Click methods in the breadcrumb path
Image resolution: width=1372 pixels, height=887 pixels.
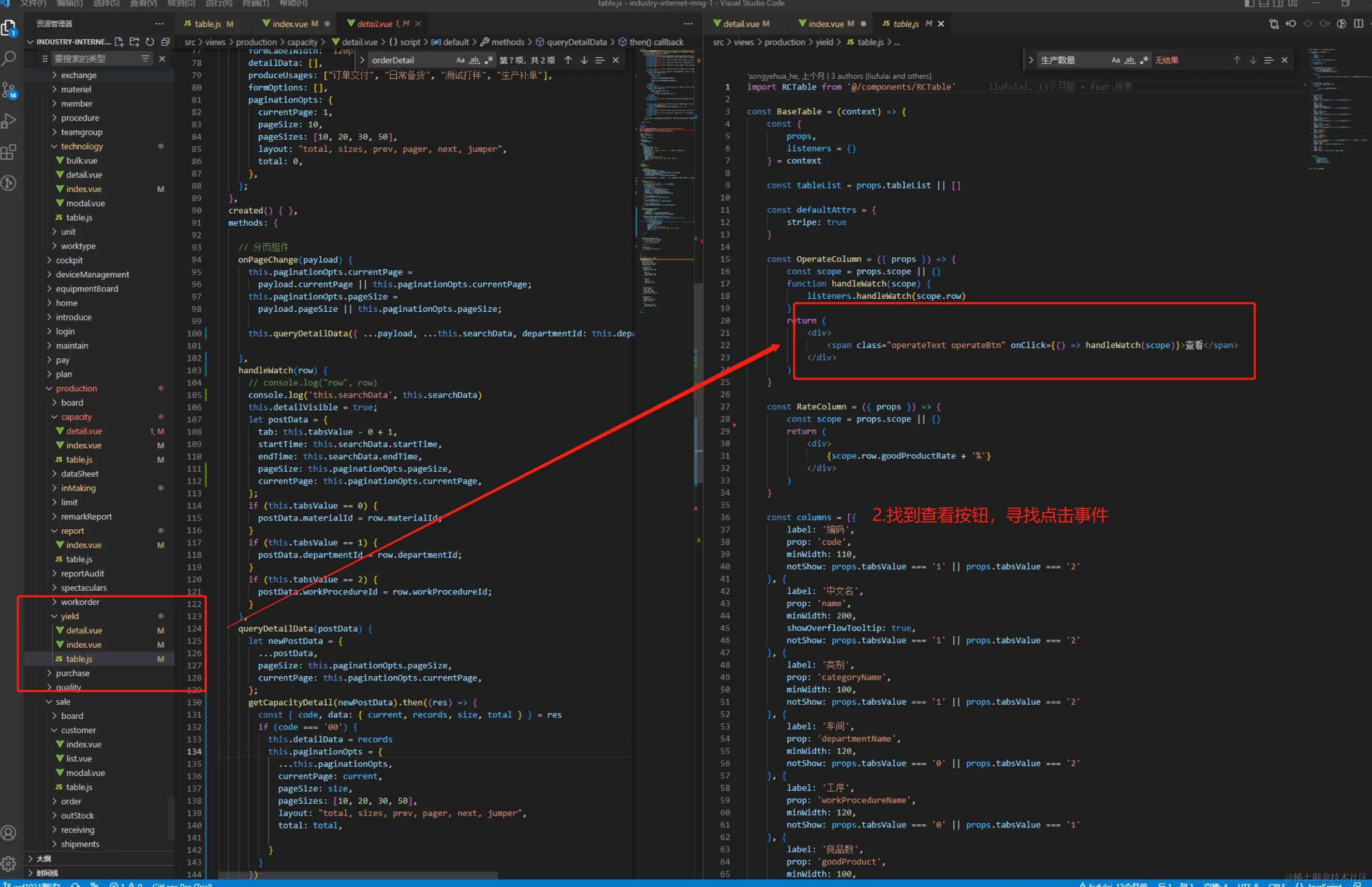(507, 42)
